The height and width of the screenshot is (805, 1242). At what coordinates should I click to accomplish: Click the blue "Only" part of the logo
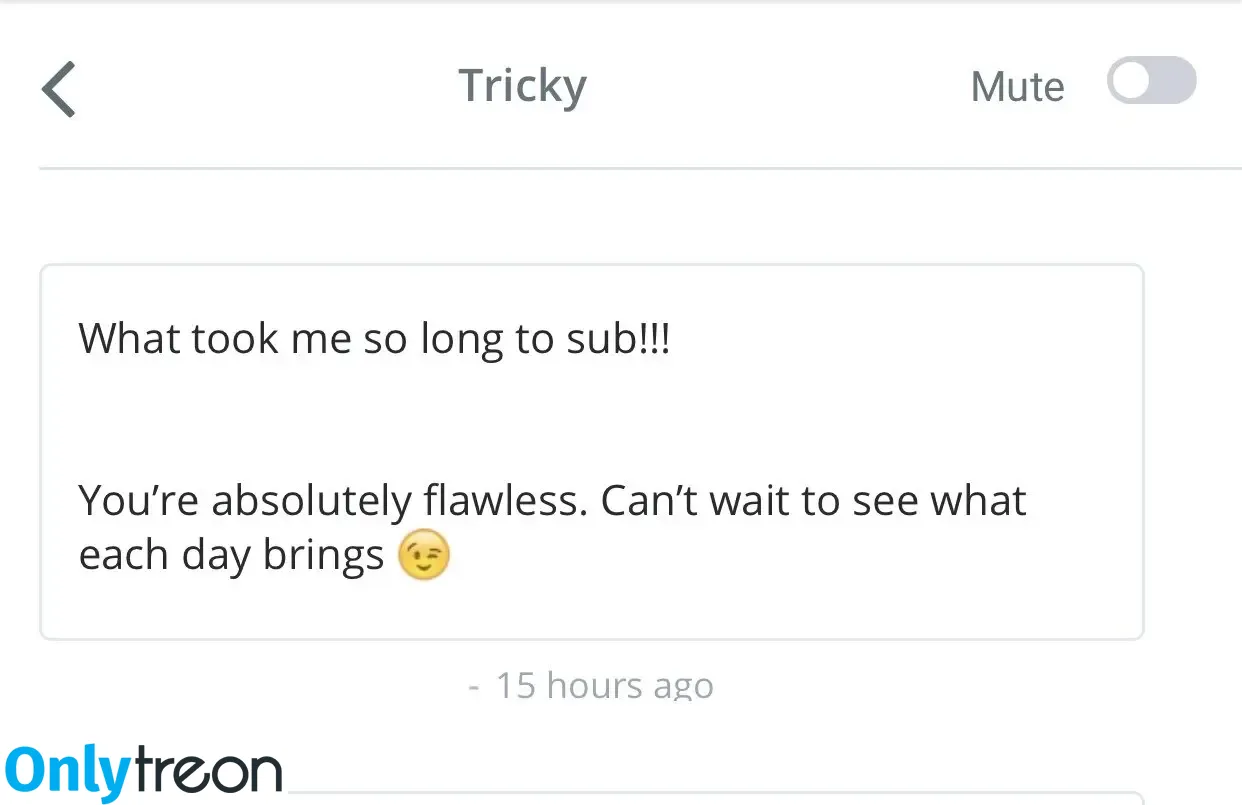pos(68,771)
